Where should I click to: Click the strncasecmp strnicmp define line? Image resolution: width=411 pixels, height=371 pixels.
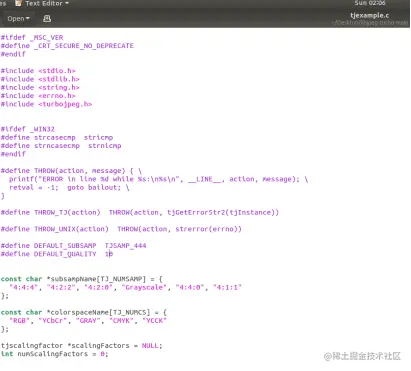coord(61,146)
